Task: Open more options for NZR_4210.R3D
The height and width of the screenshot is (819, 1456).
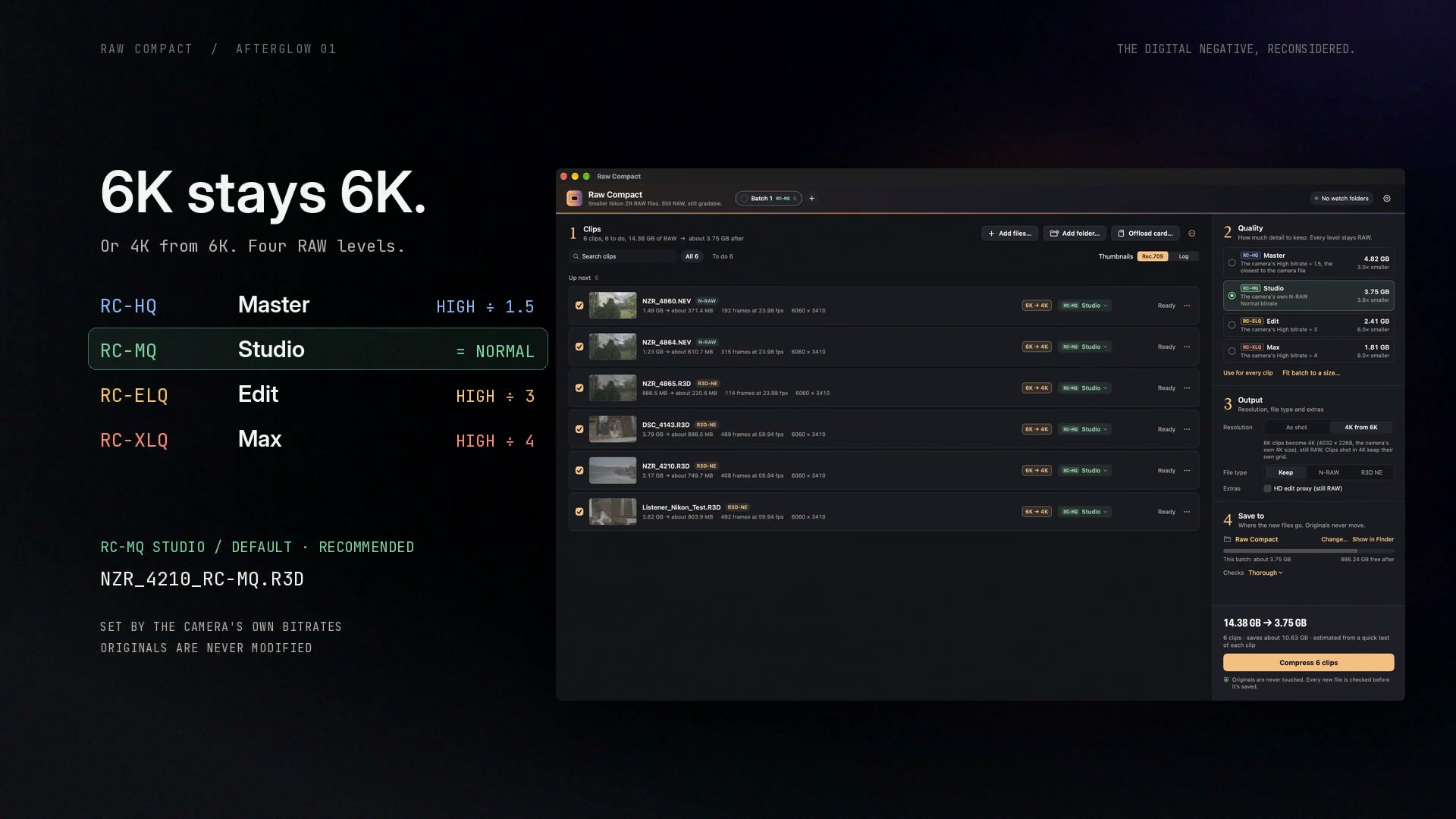Action: click(x=1187, y=470)
